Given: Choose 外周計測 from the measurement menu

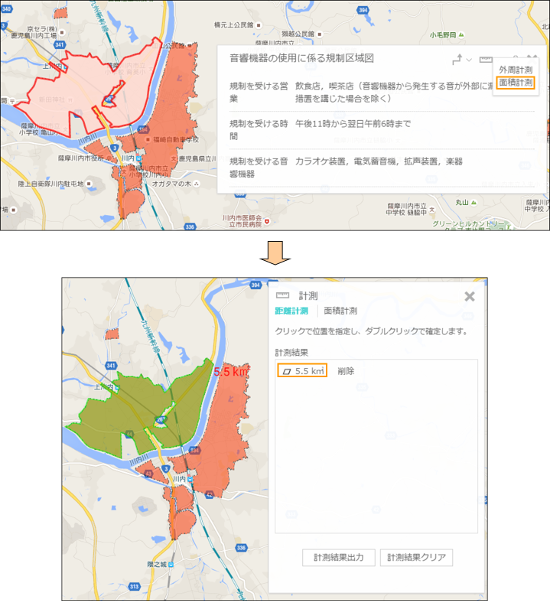Looking at the screenshot, I should pyautogui.click(x=516, y=70).
